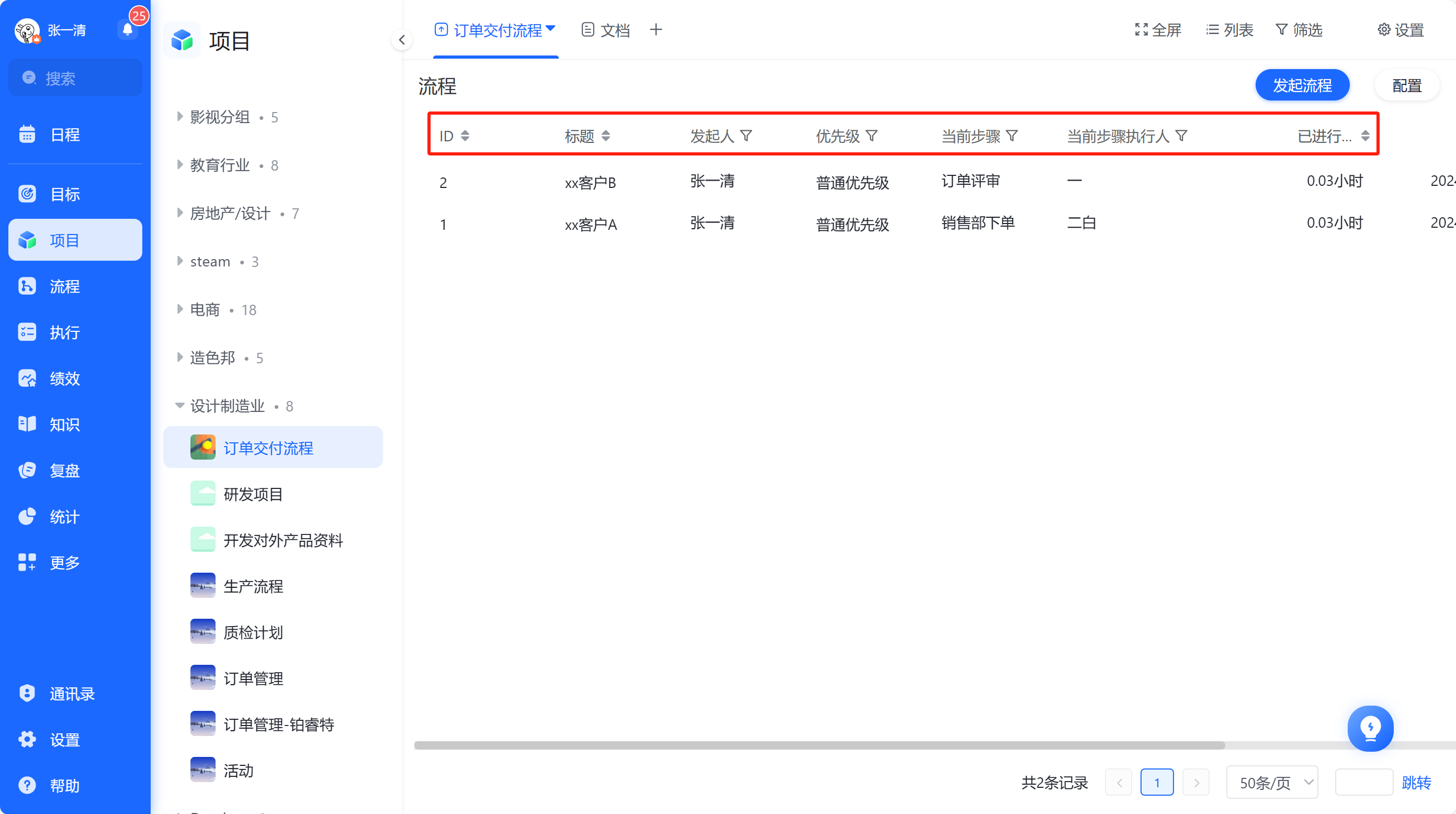
Task: Click the 跳转 jump link
Action: click(x=1416, y=782)
